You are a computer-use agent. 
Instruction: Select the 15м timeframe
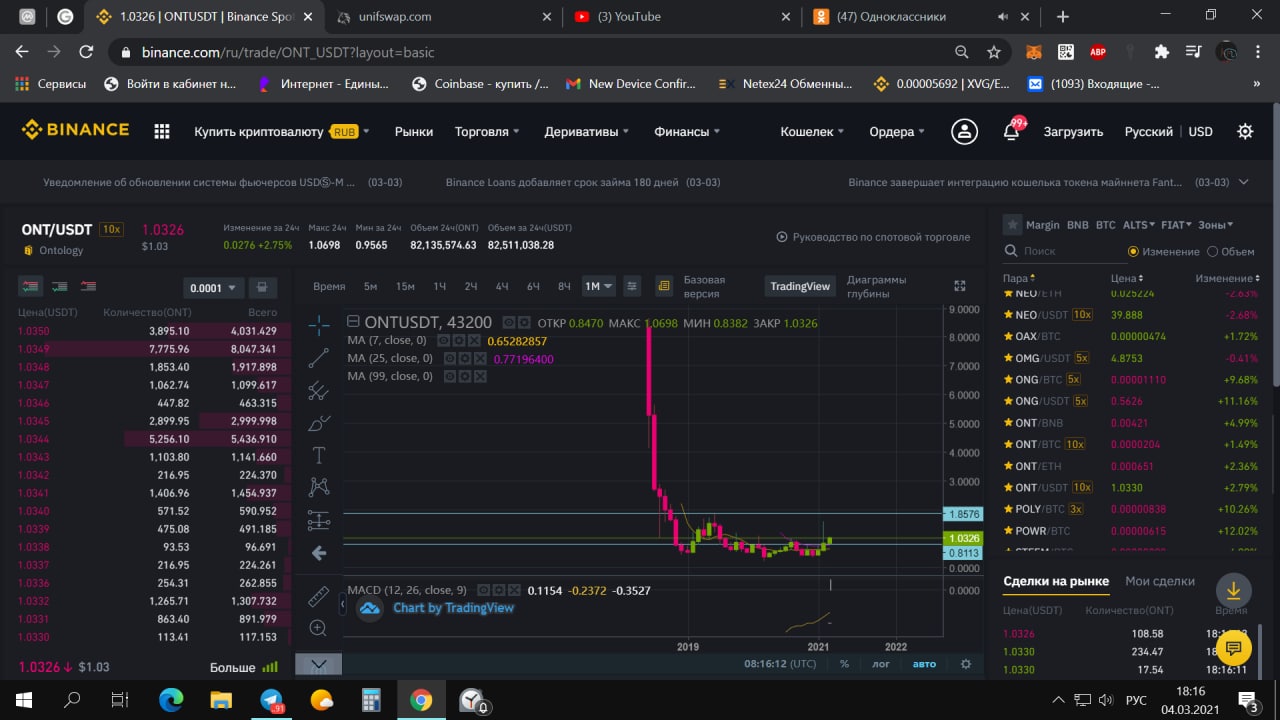[x=405, y=286]
